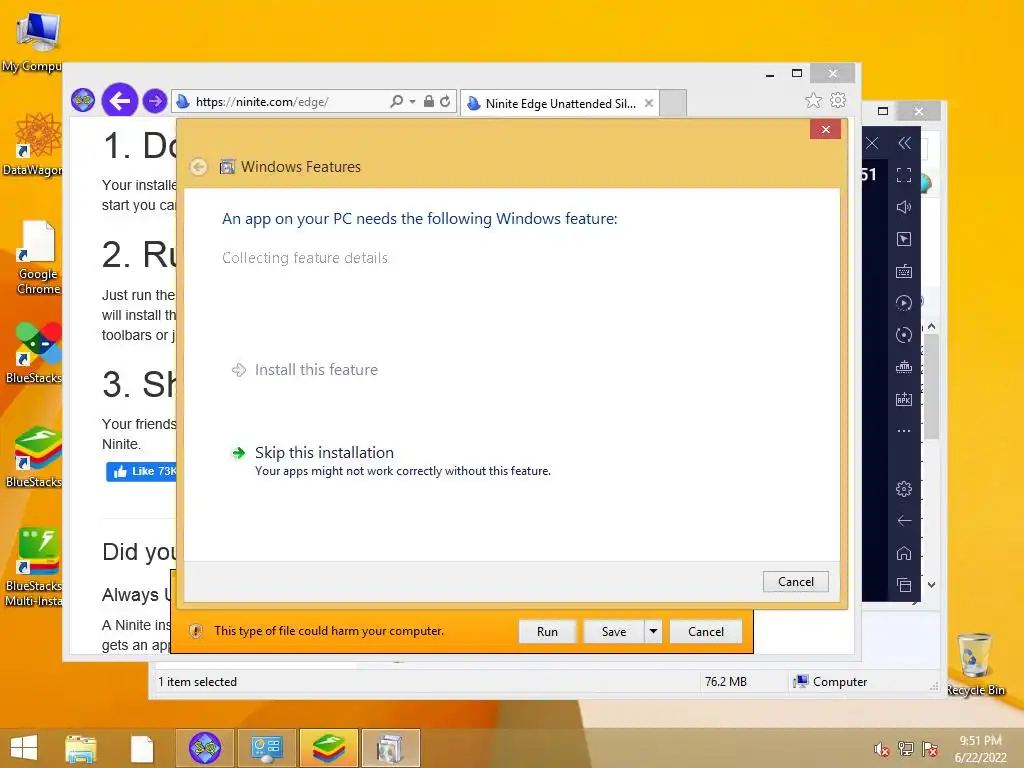Click the BlueStacks install APK icon

click(904, 399)
